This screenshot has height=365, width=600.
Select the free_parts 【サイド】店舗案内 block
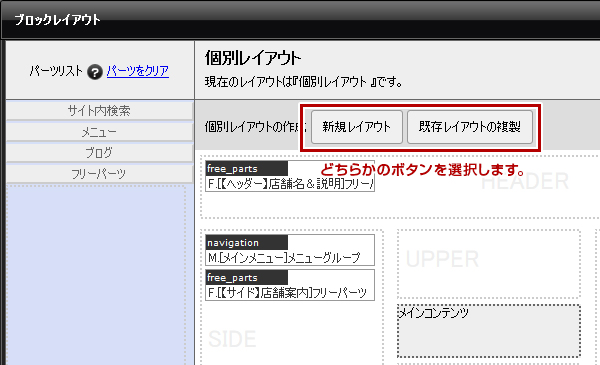[x=290, y=285]
